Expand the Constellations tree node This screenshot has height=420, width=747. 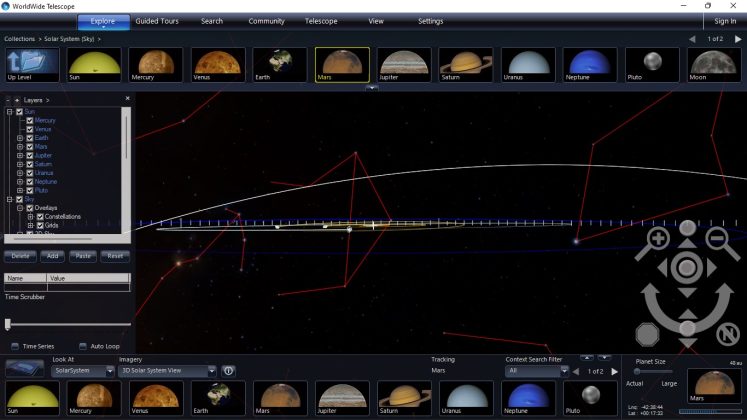click(30, 217)
